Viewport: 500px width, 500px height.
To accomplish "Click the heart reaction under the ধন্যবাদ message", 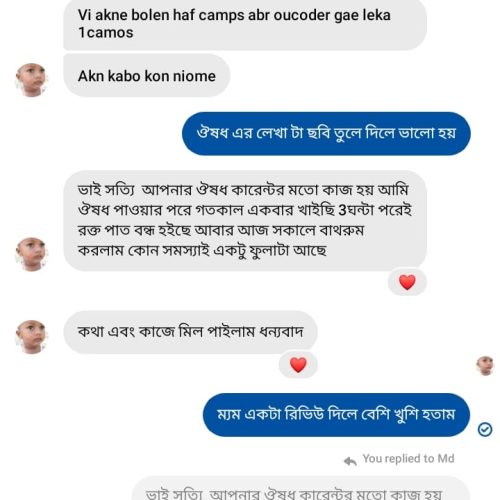I will (x=298, y=364).
